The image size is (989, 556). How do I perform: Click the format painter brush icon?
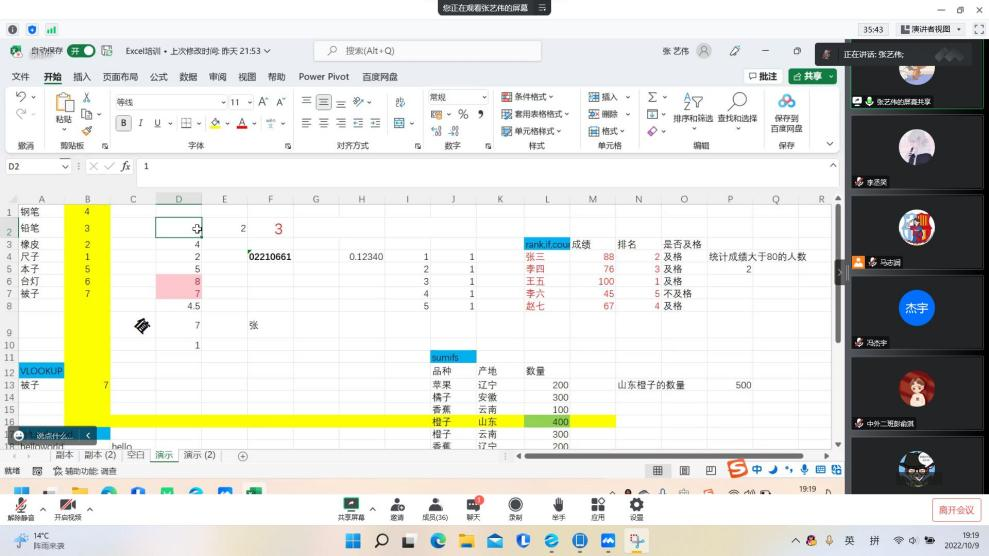point(86,130)
